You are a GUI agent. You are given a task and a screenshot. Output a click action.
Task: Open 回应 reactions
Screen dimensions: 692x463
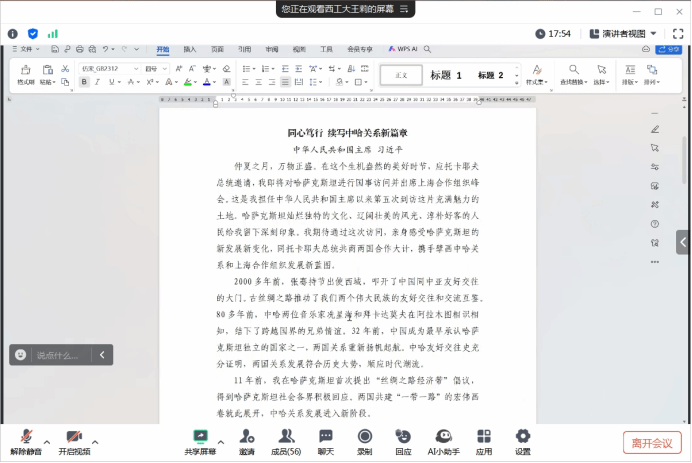pos(403,441)
